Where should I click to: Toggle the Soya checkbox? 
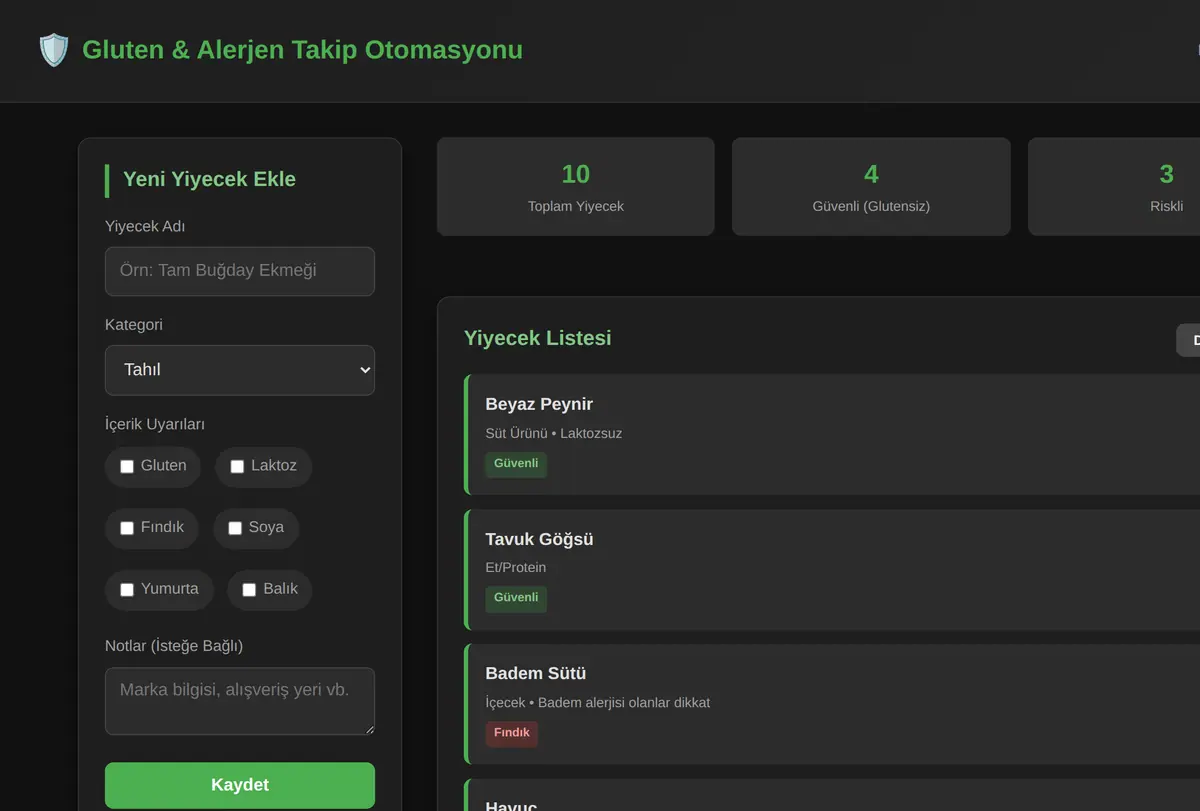tap(235, 528)
